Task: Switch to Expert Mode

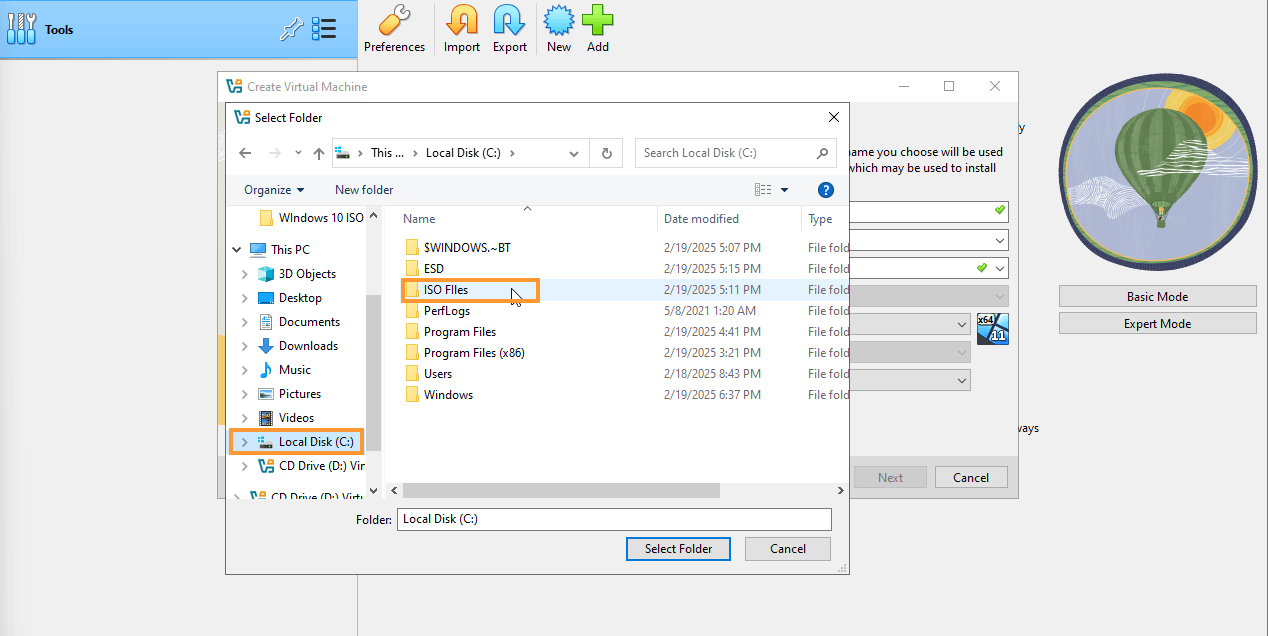Action: [1157, 324]
